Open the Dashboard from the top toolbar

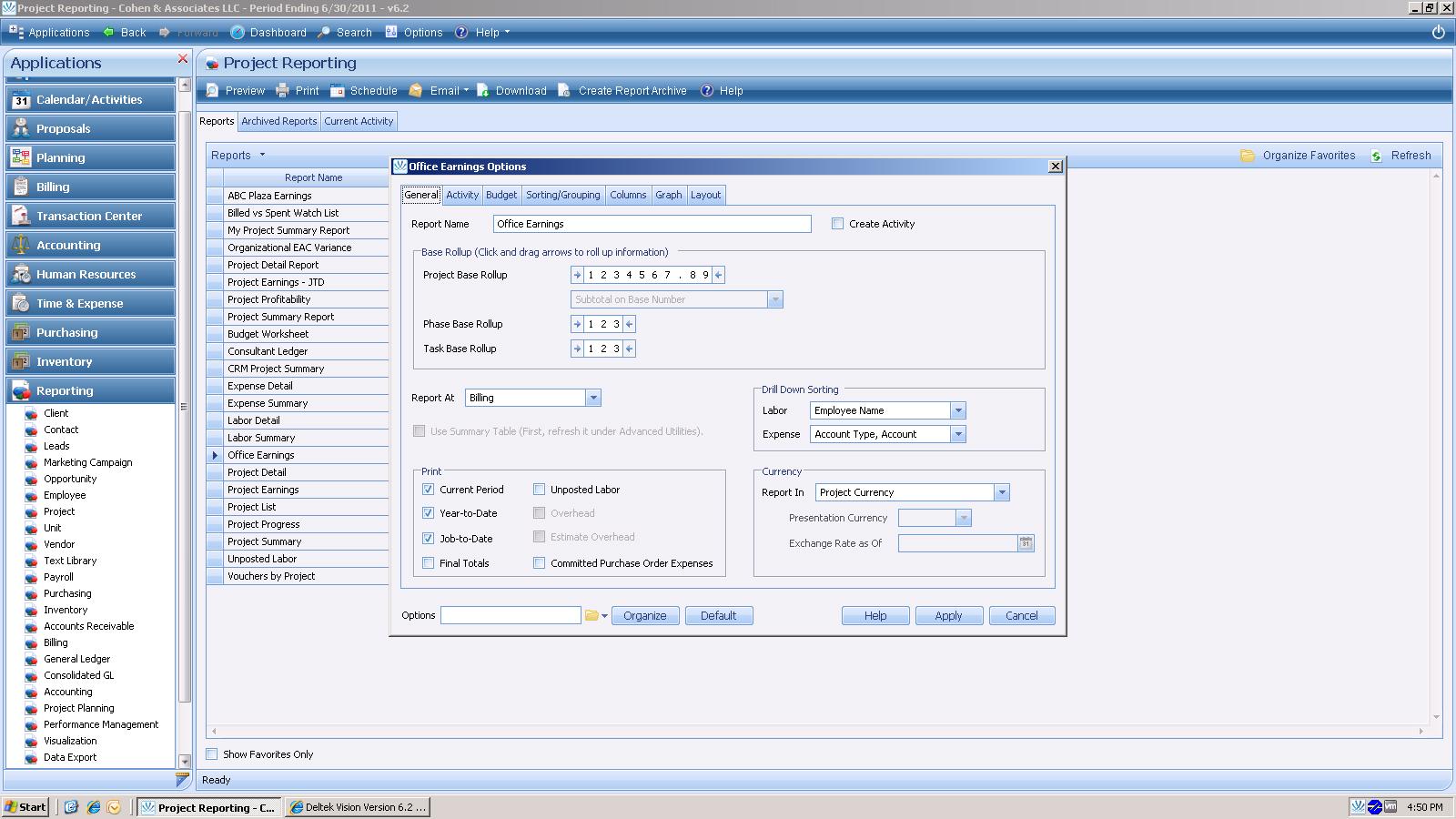[268, 33]
